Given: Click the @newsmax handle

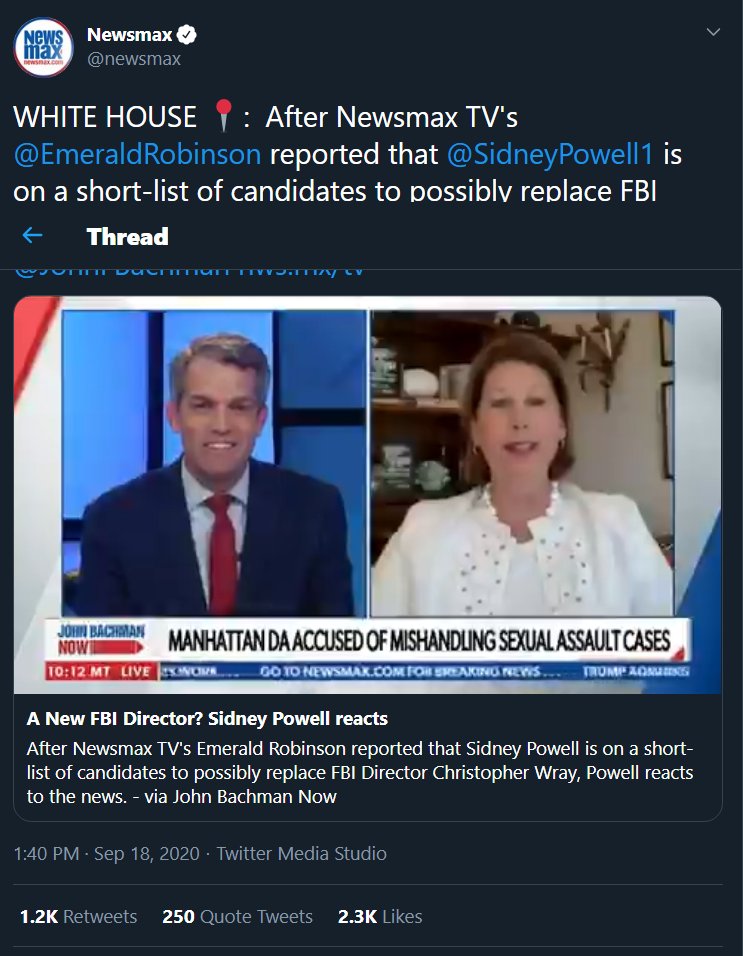Looking at the screenshot, I should click(x=134, y=59).
